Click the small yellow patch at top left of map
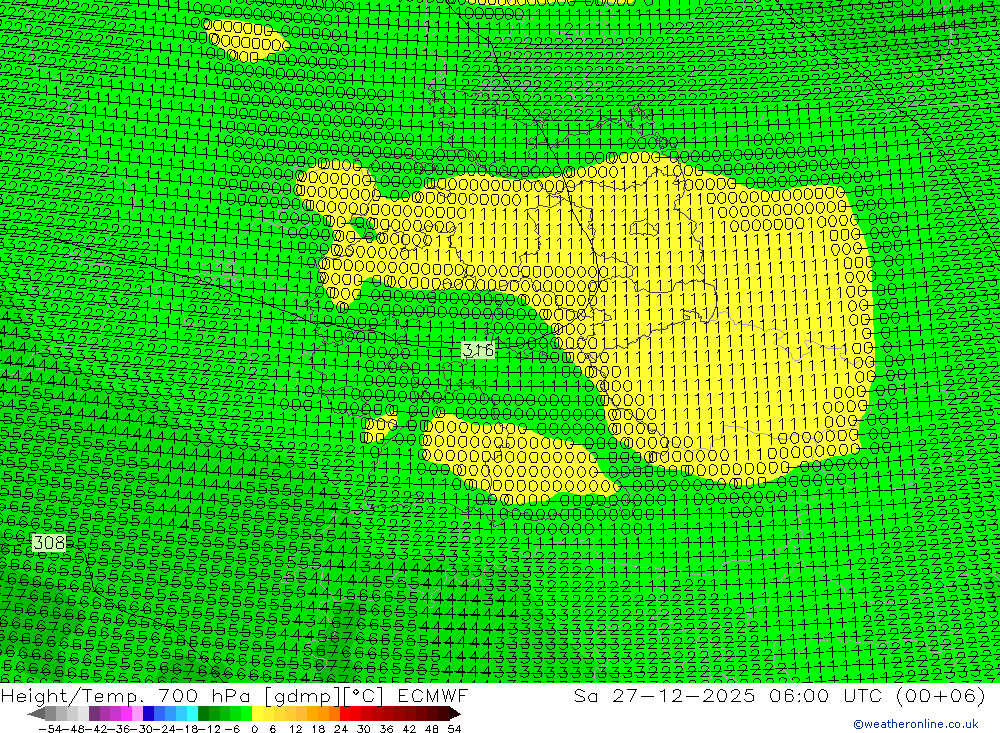The image size is (1000, 733). pyautogui.click(x=246, y=39)
